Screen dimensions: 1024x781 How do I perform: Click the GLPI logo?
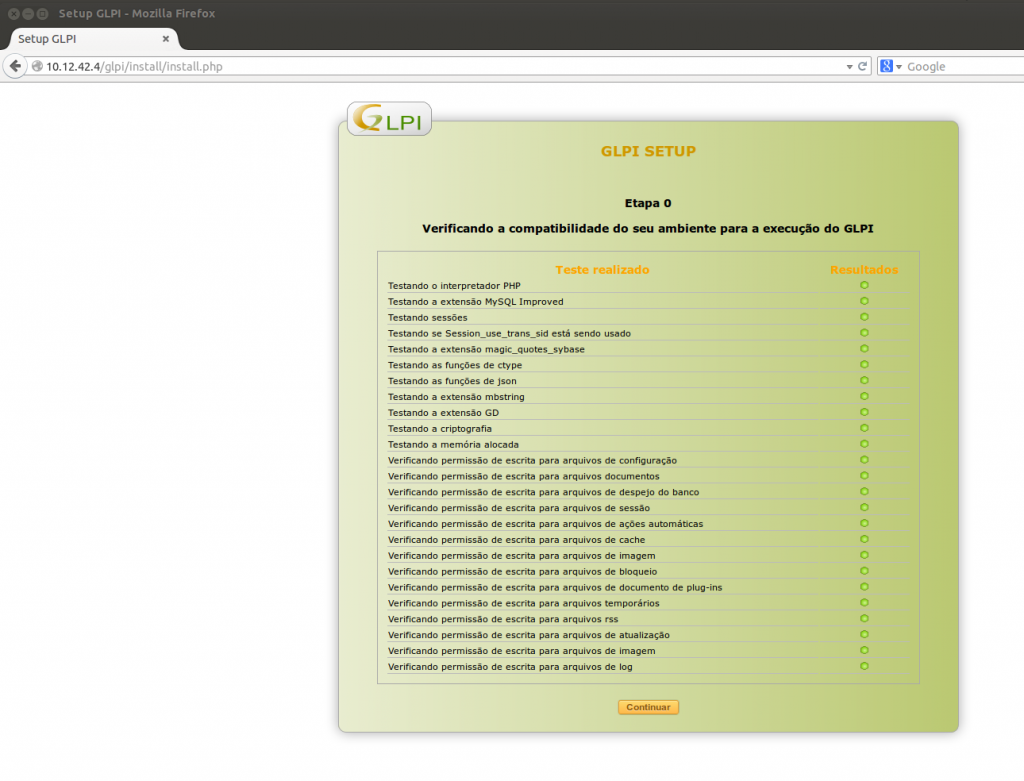[x=389, y=119]
